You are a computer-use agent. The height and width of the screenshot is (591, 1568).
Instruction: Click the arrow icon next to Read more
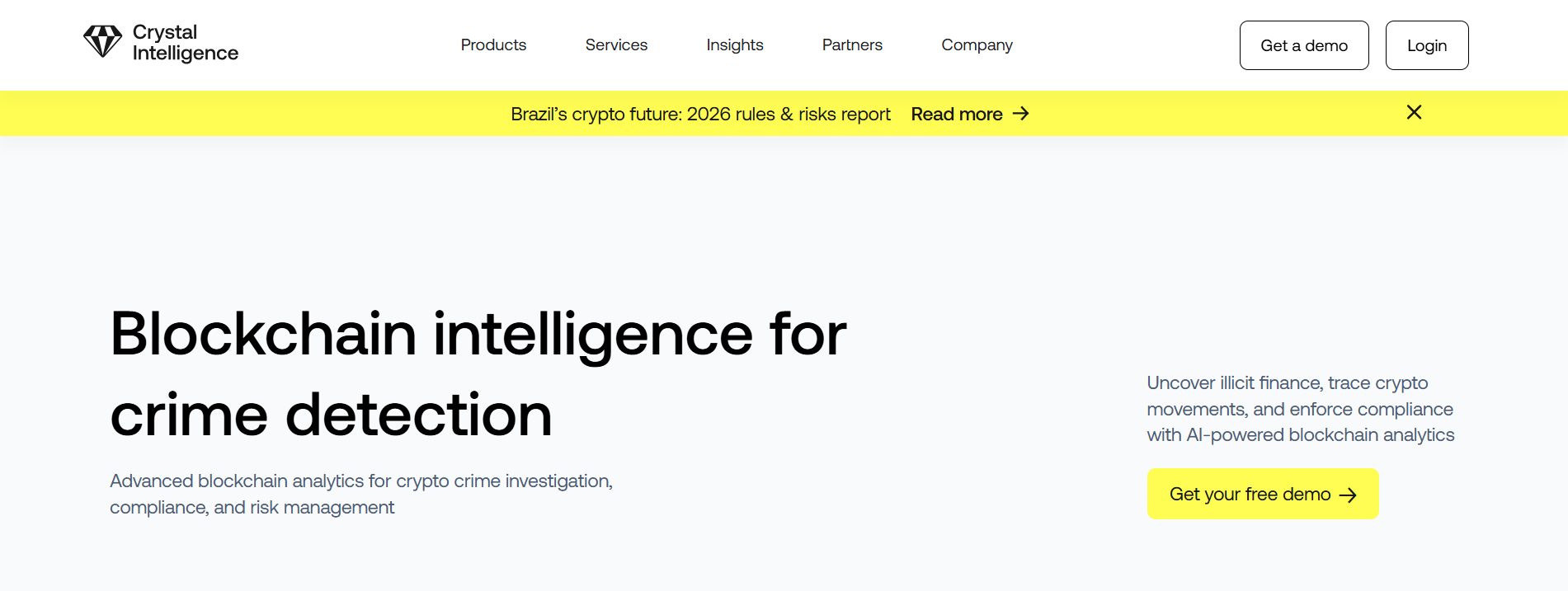click(x=1021, y=114)
